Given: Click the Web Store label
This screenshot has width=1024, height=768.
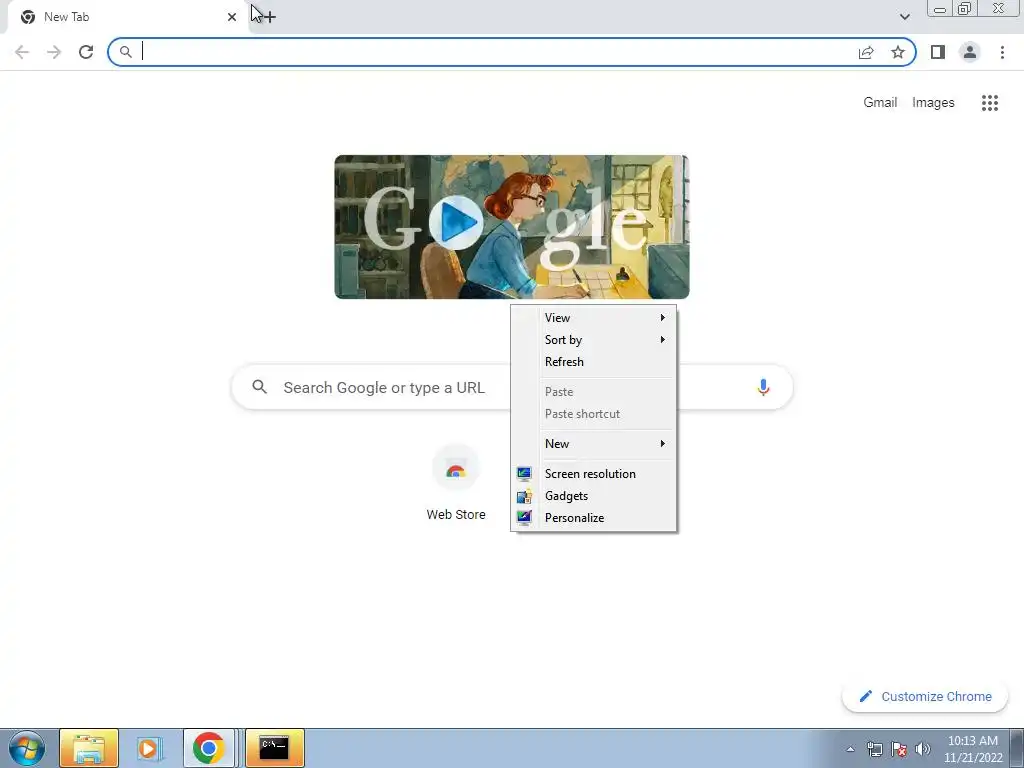Looking at the screenshot, I should point(456,515).
